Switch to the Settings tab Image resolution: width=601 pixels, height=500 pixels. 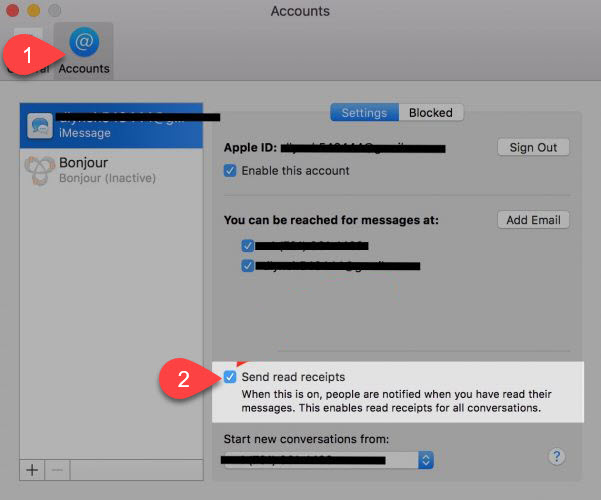click(x=365, y=113)
